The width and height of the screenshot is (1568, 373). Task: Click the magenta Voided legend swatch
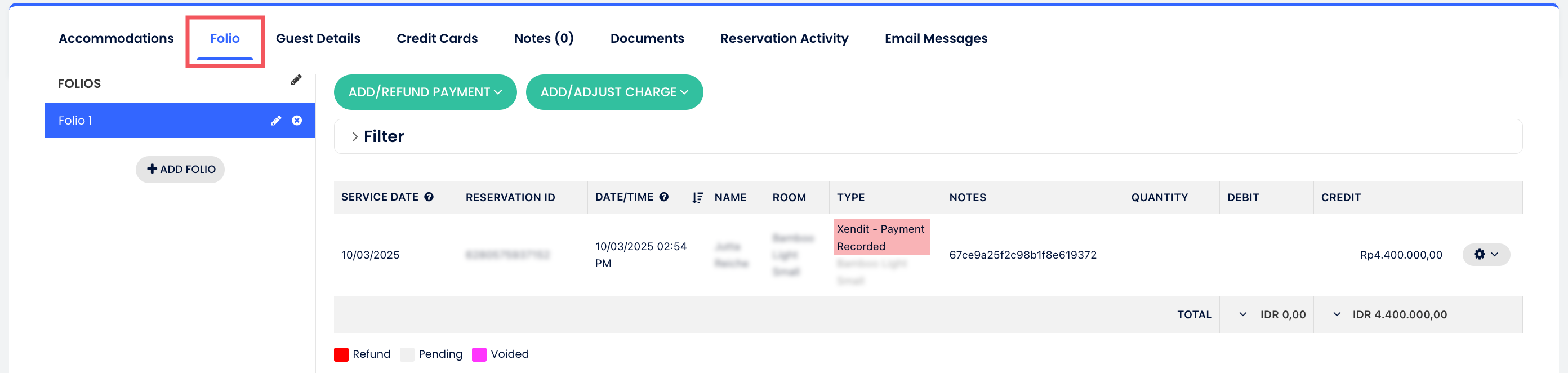pyautogui.click(x=479, y=354)
